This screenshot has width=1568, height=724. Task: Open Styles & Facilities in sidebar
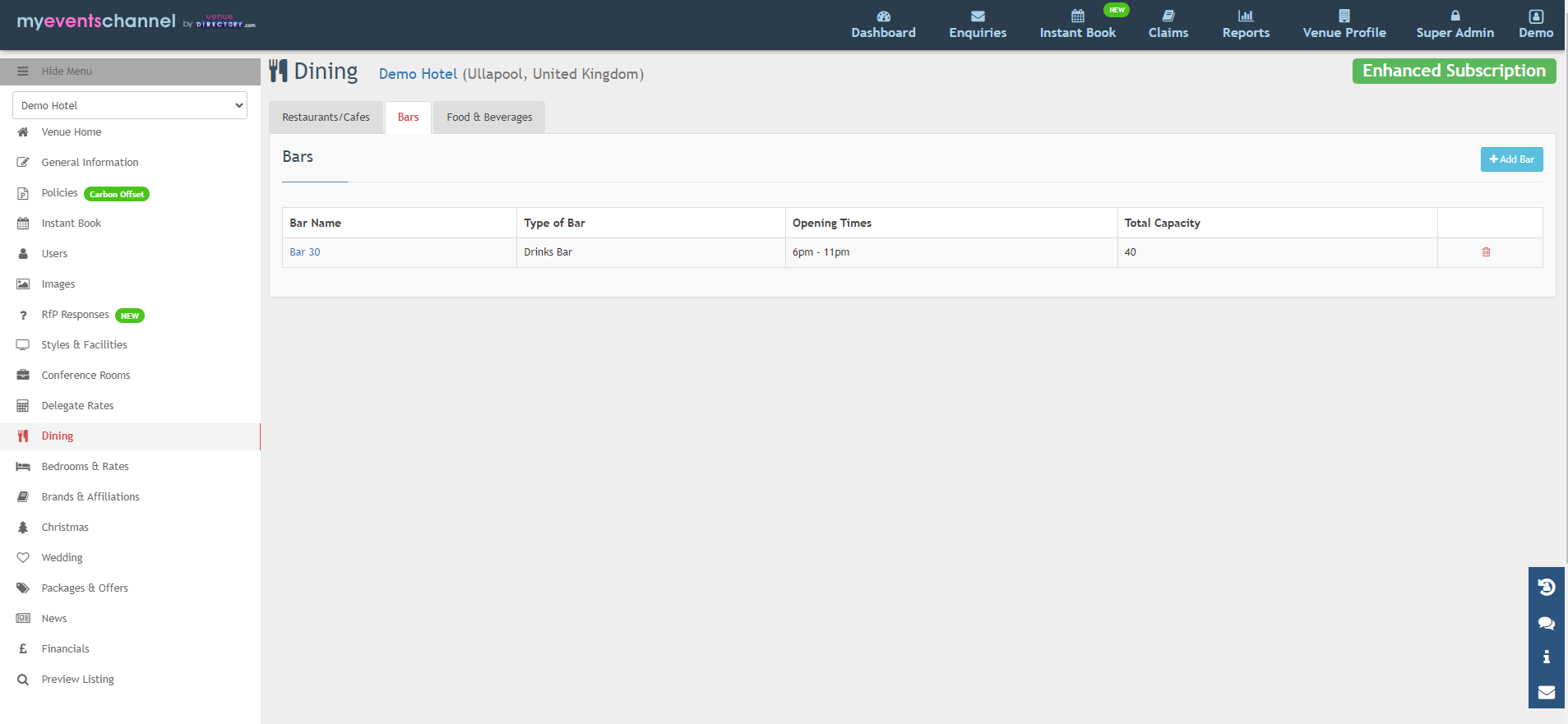pyautogui.click(x=84, y=345)
